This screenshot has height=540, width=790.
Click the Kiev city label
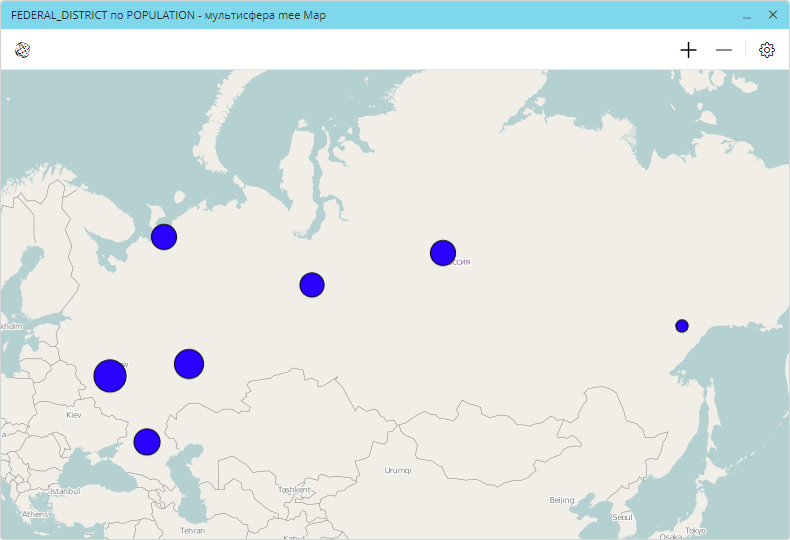point(74,414)
